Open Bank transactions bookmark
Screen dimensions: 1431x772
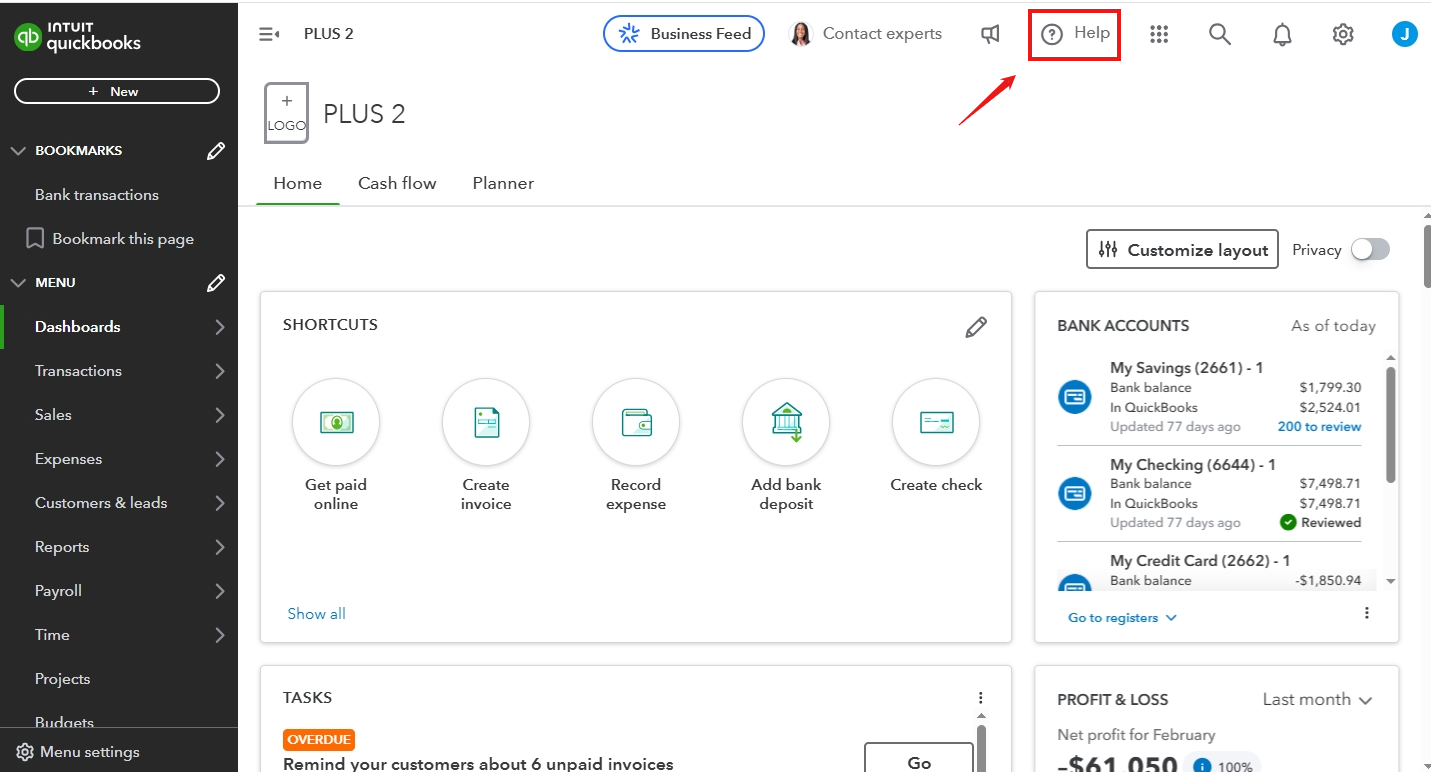(x=97, y=195)
